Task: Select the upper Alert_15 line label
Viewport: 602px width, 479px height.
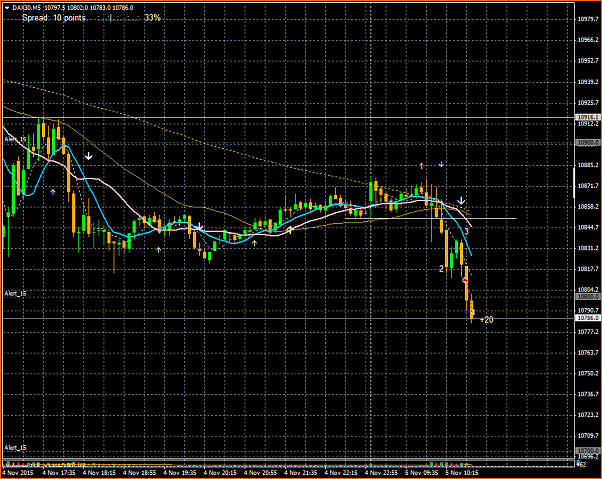Action: [15, 139]
